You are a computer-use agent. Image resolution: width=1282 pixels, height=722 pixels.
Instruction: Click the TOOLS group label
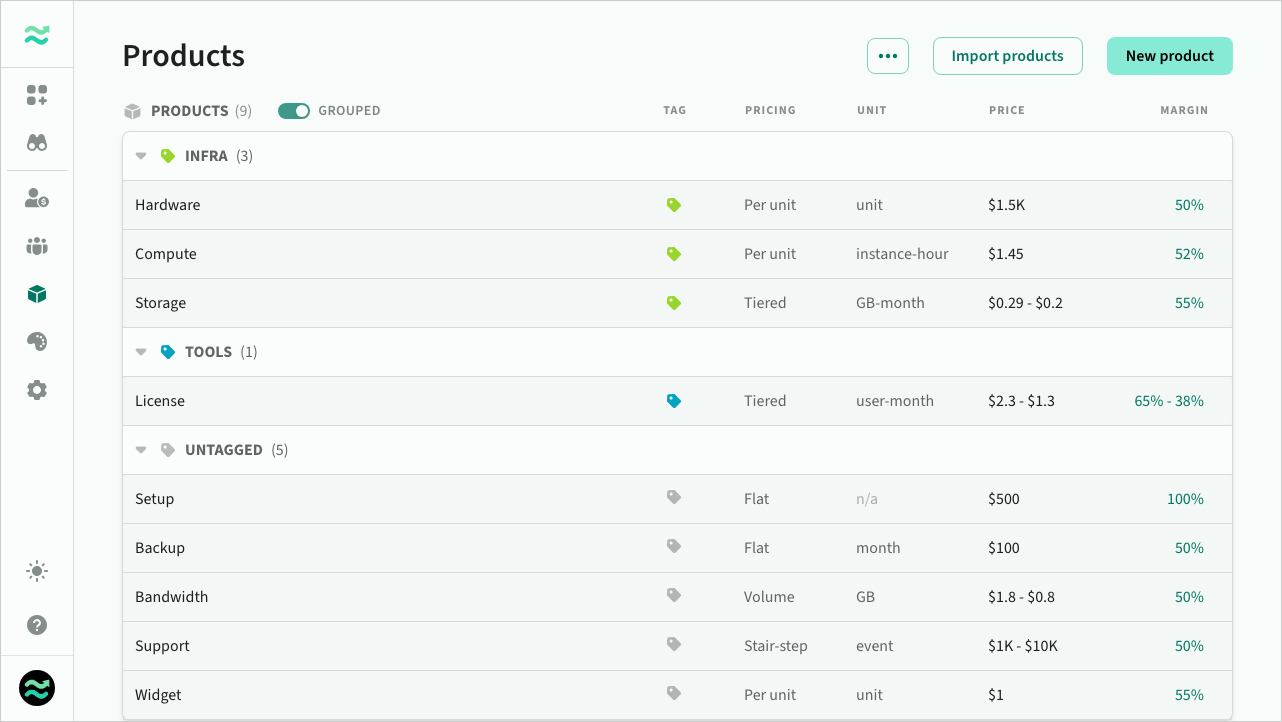tap(208, 352)
